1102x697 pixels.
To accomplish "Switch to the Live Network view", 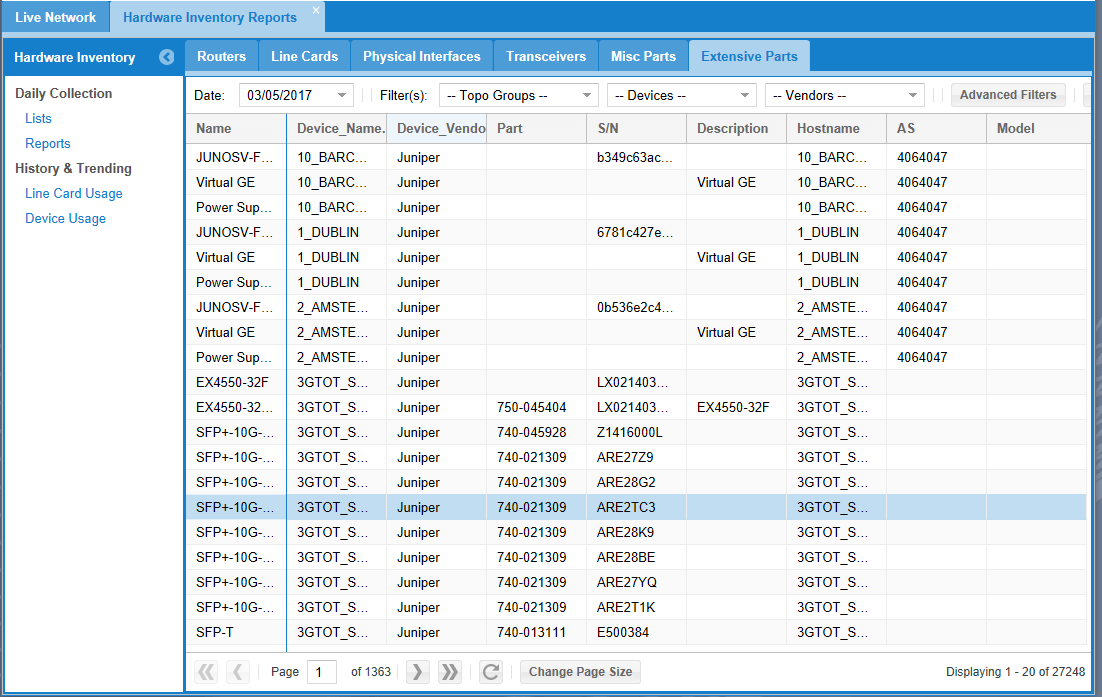I will [x=55, y=16].
